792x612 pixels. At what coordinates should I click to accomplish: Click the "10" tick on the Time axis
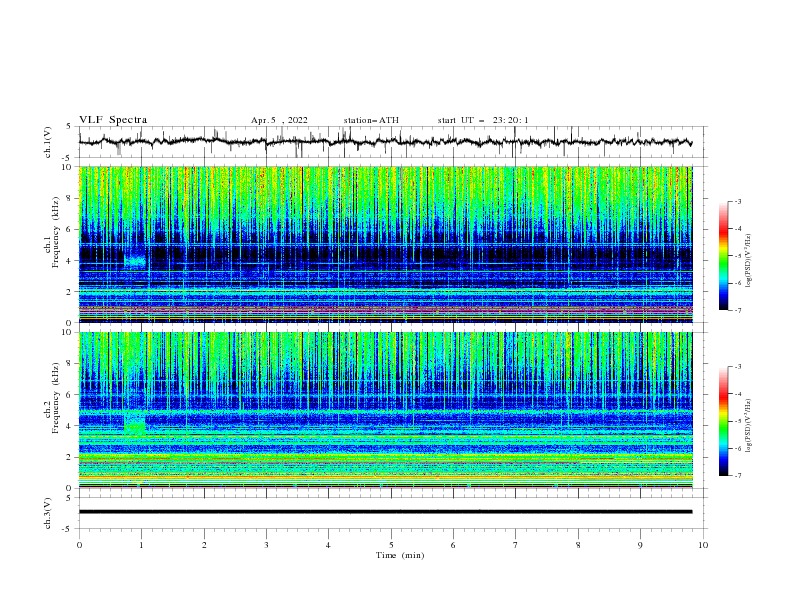(703, 545)
